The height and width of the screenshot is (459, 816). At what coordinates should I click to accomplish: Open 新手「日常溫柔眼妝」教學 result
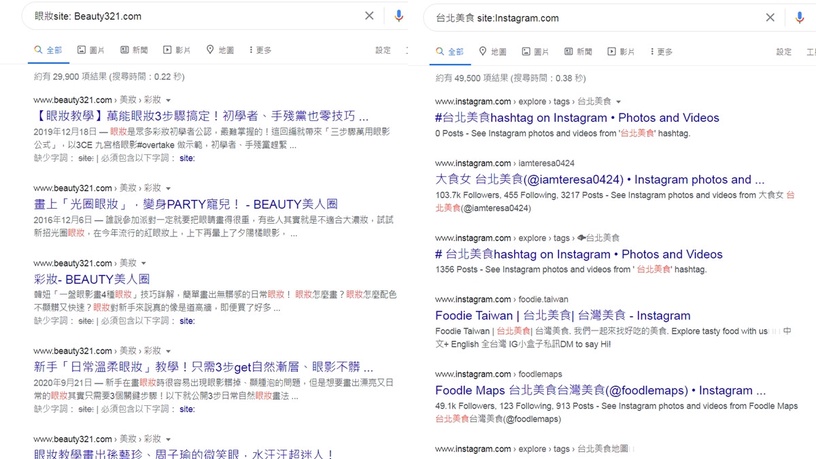tap(203, 367)
